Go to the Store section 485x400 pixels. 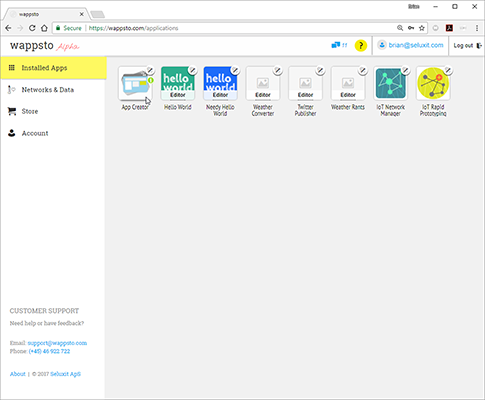tap(54, 111)
